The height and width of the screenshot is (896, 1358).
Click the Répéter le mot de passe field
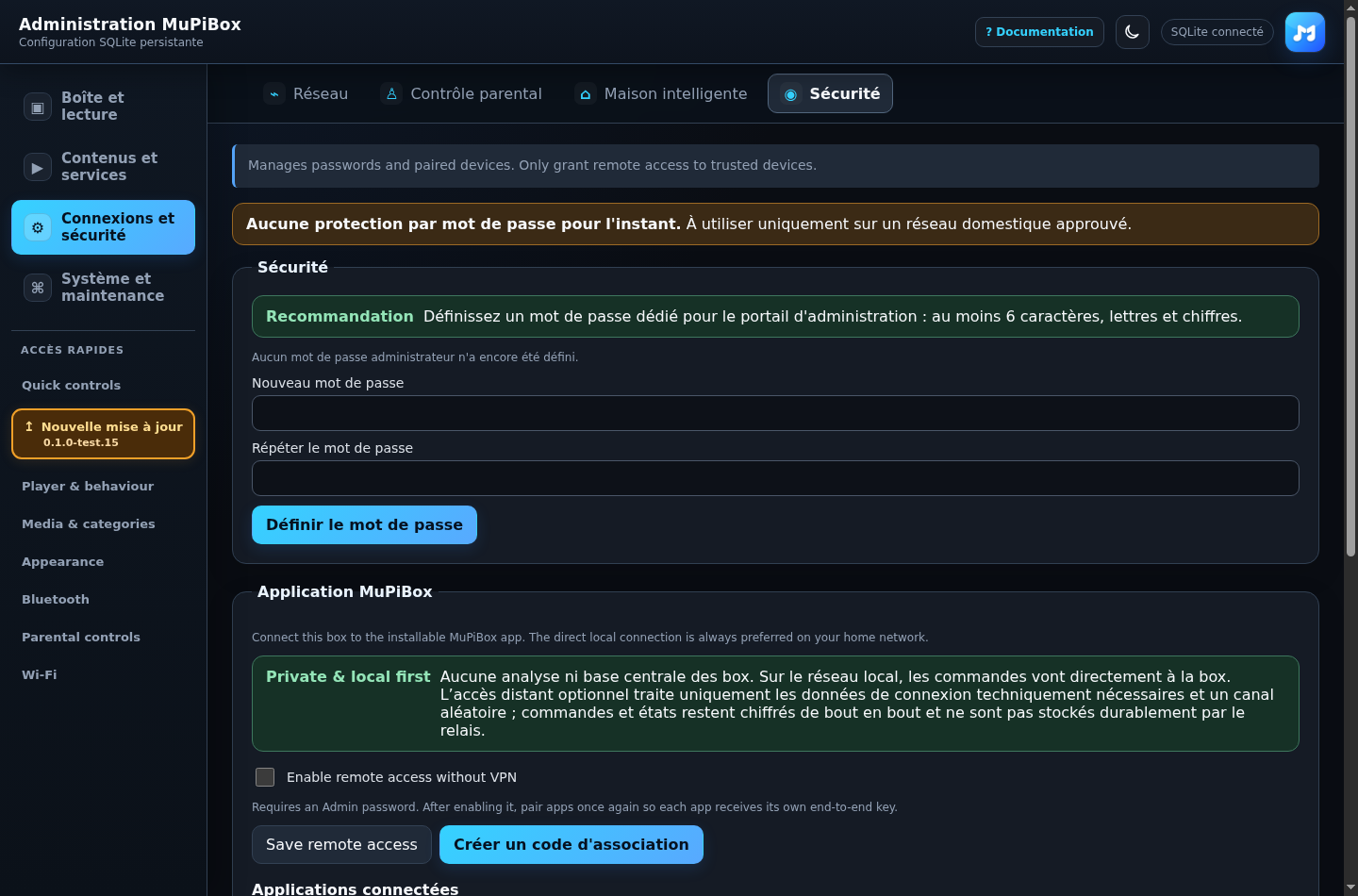(x=775, y=478)
